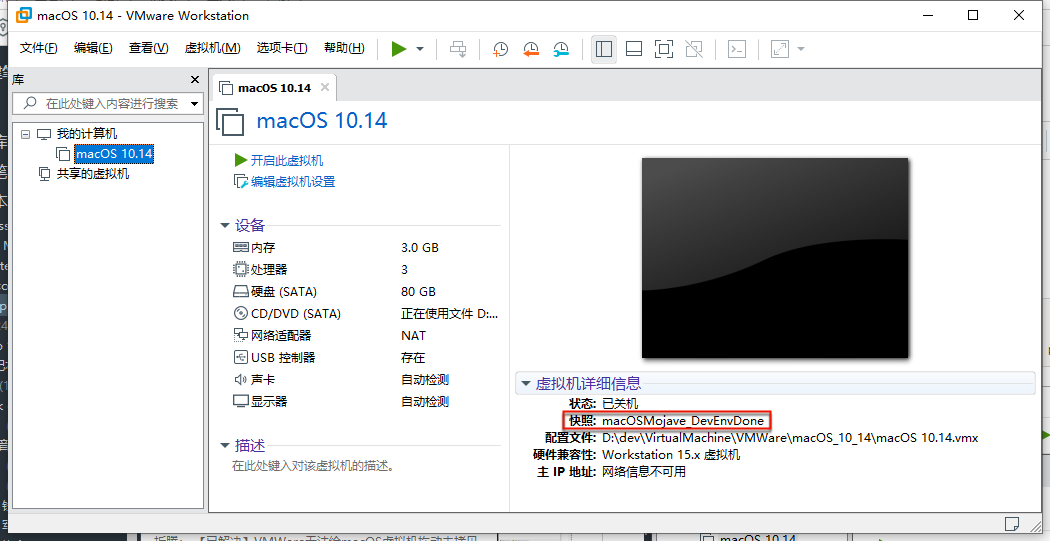Minimize the VMware Workstation window
The image size is (1050, 541).
pyautogui.click(x=928, y=15)
